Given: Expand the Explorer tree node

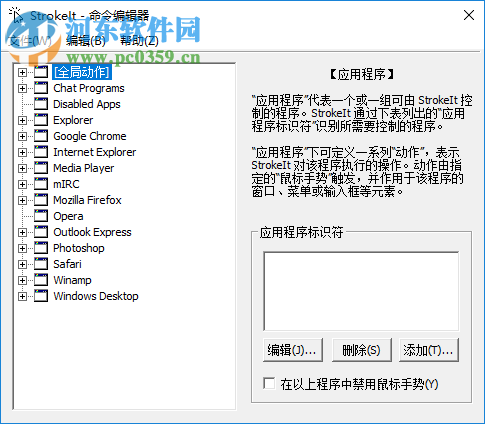Looking at the screenshot, I should pos(22,120).
